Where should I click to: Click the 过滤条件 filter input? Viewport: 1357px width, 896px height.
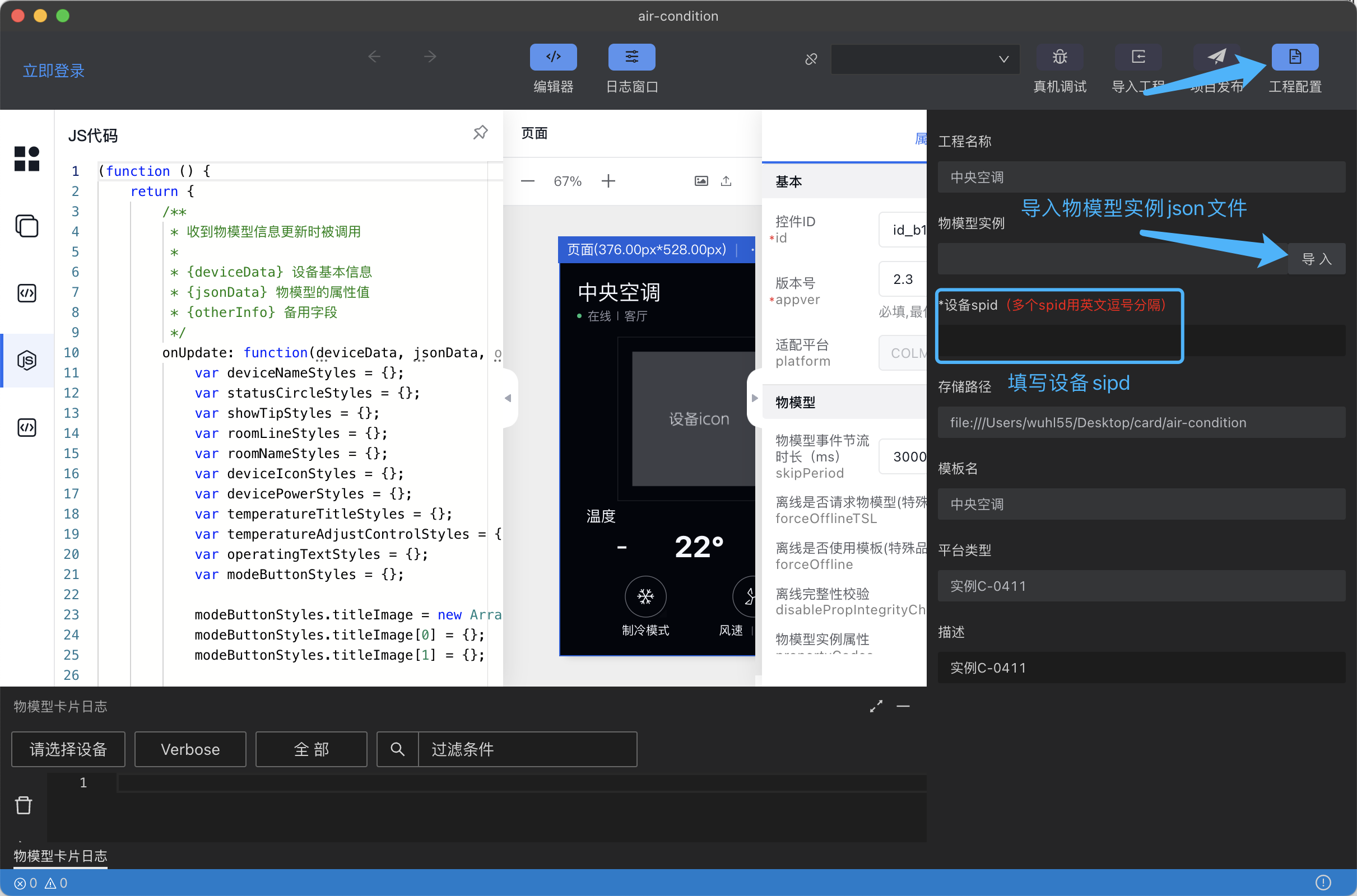pyautogui.click(x=528, y=749)
